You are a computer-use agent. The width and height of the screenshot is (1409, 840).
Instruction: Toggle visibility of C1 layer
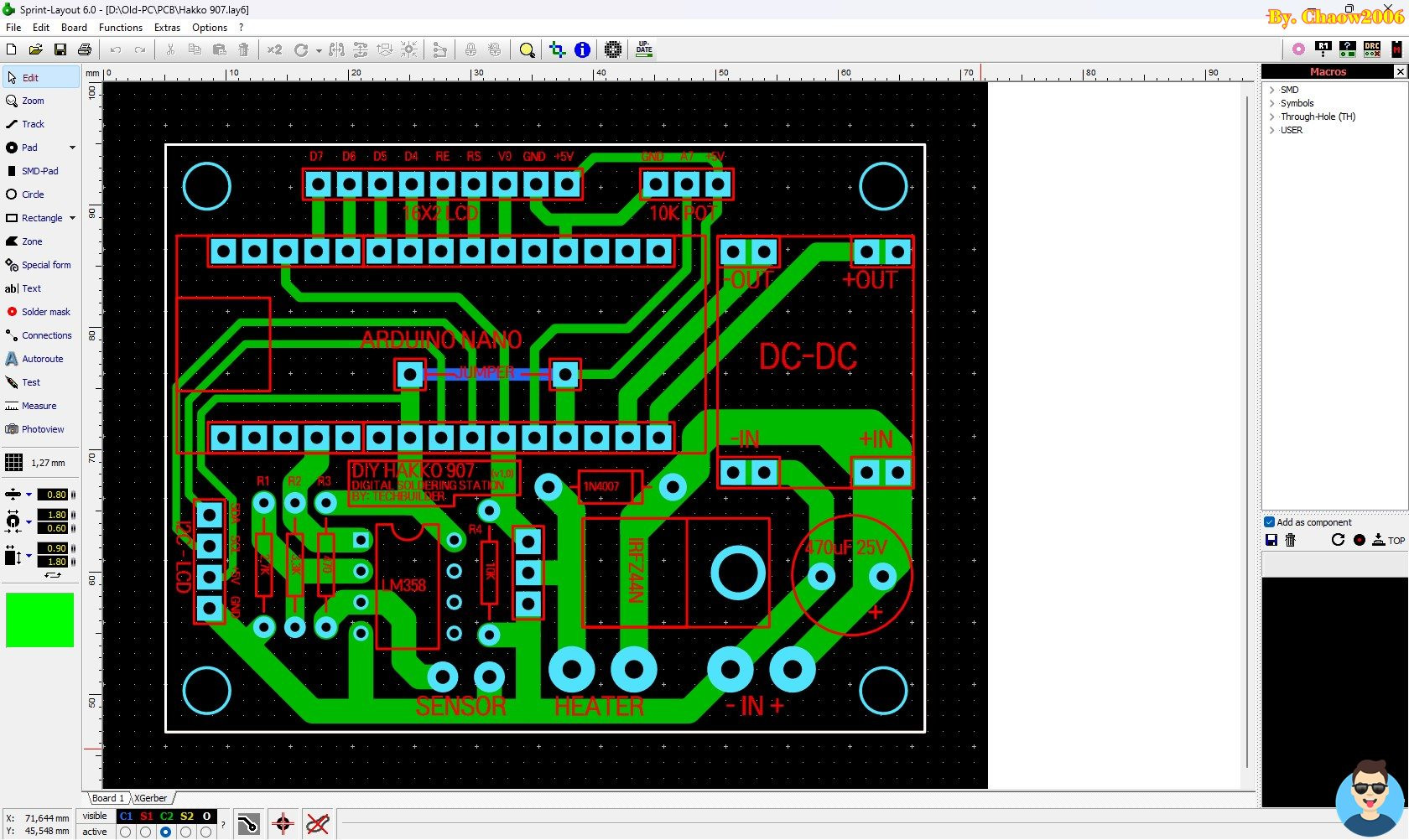point(126,817)
